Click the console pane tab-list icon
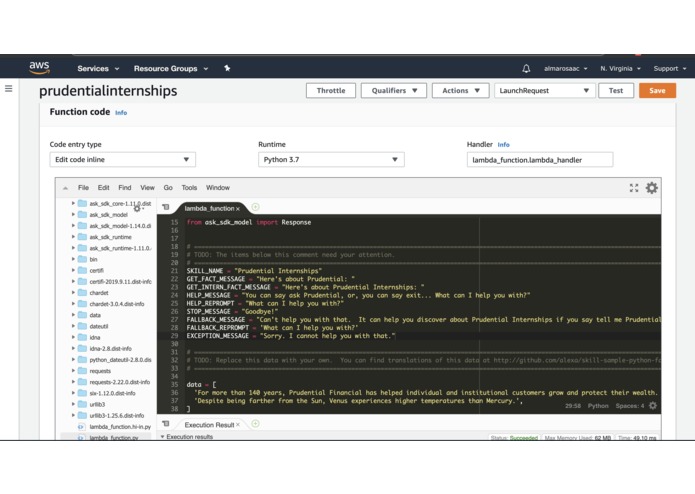 [166, 424]
